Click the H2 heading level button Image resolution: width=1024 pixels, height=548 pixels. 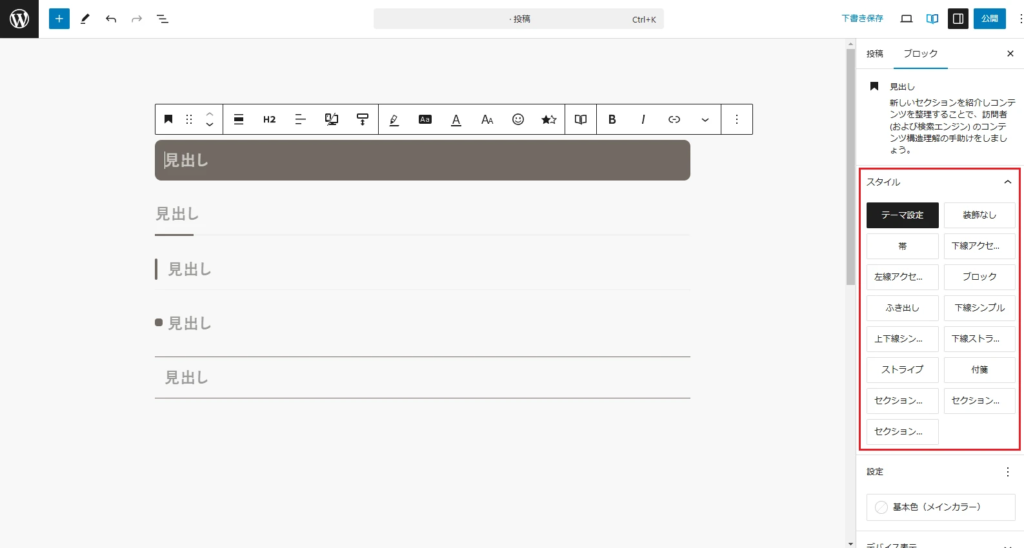(x=269, y=119)
